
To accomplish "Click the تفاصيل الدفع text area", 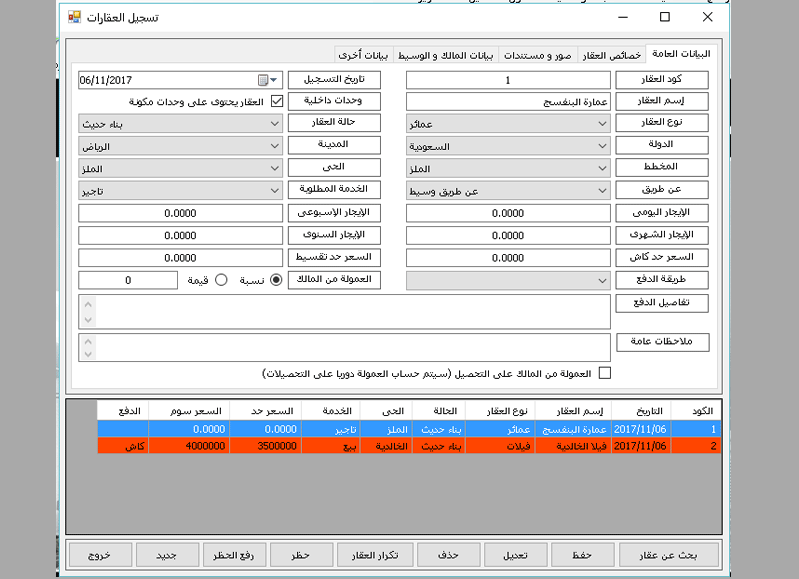I will tap(344, 311).
